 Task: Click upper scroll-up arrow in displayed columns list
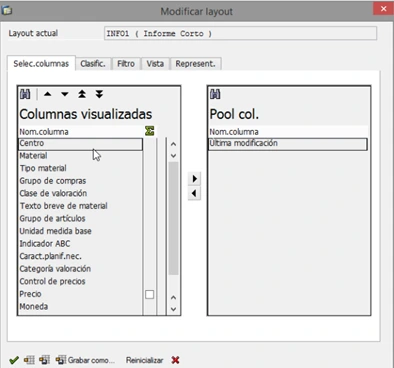[x=173, y=144]
